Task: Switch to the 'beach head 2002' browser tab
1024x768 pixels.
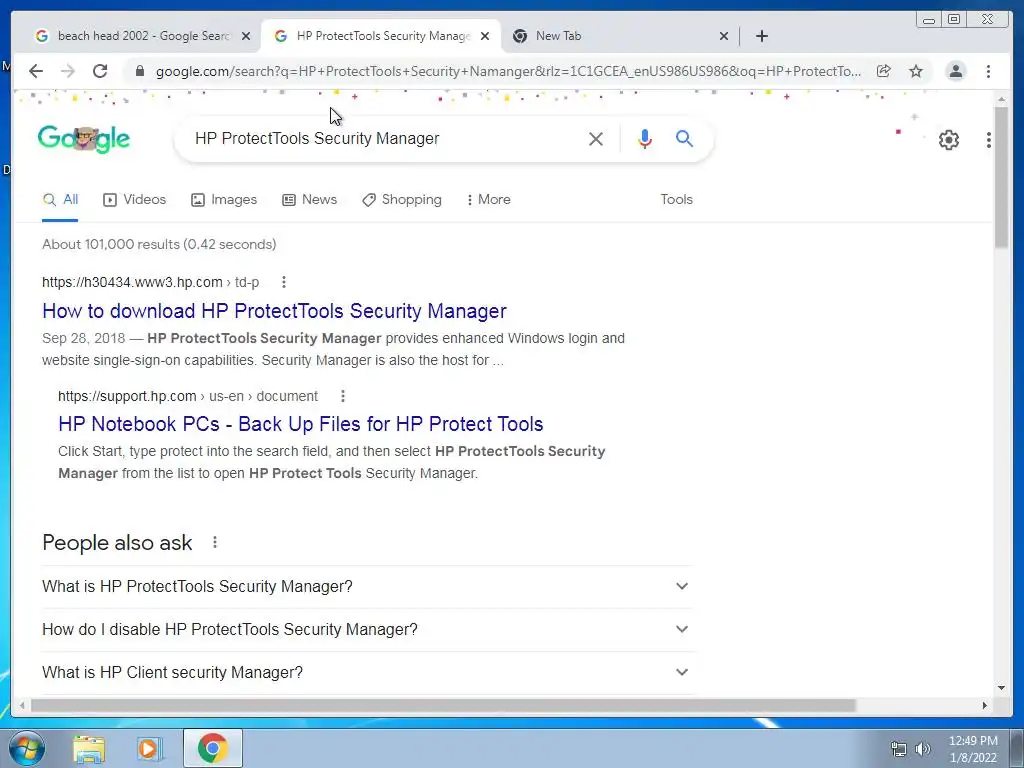Action: [x=142, y=36]
